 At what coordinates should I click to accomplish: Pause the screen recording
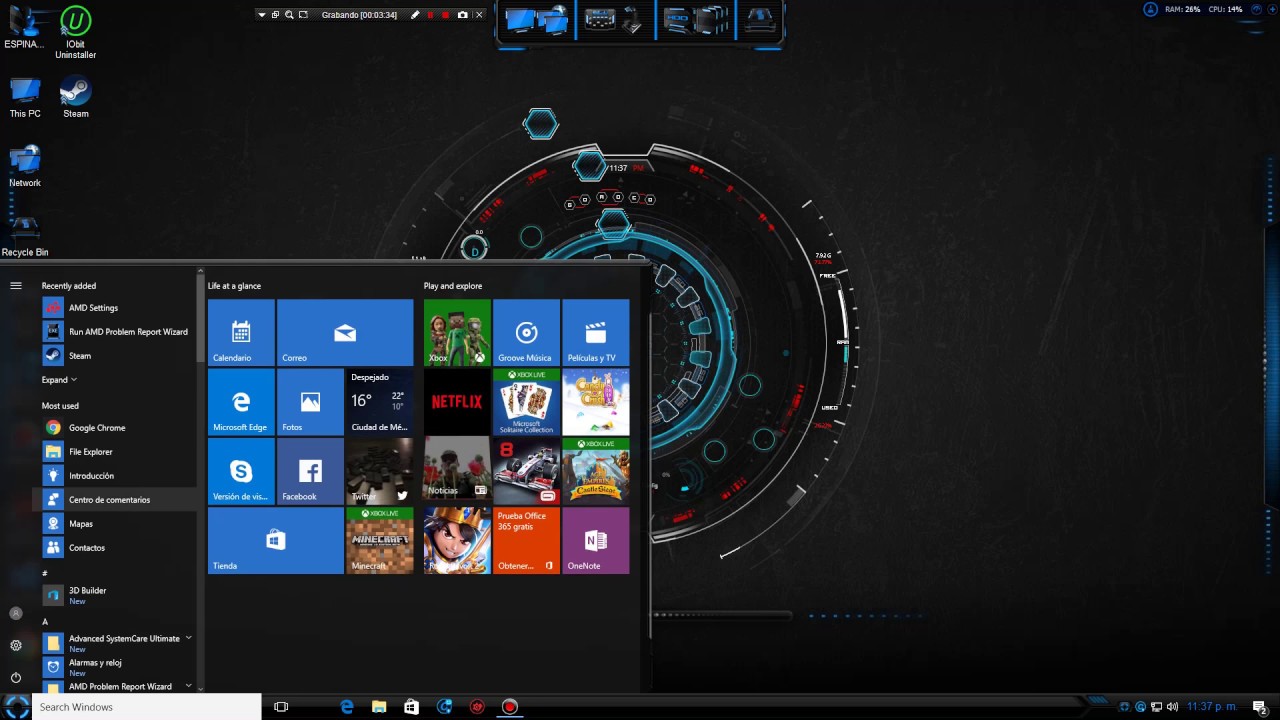[x=431, y=15]
